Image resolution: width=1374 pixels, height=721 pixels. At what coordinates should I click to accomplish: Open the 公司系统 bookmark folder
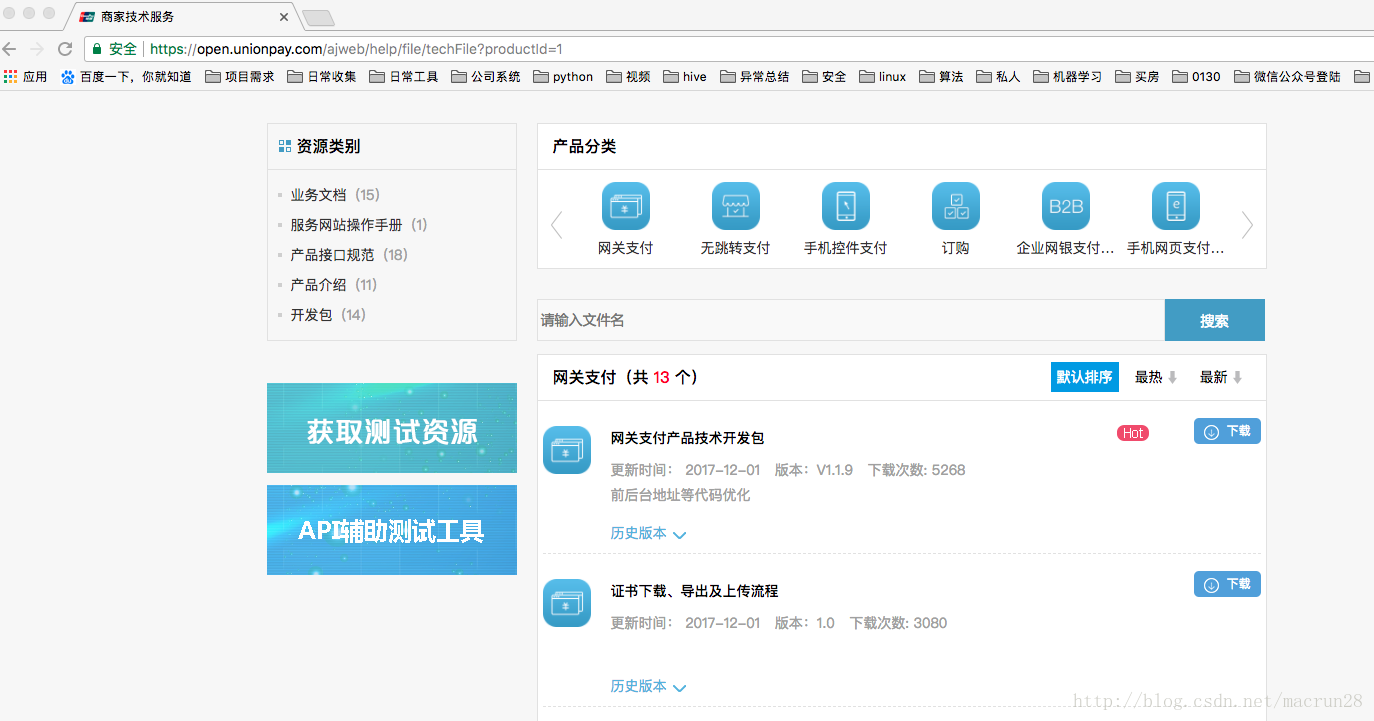pos(486,76)
